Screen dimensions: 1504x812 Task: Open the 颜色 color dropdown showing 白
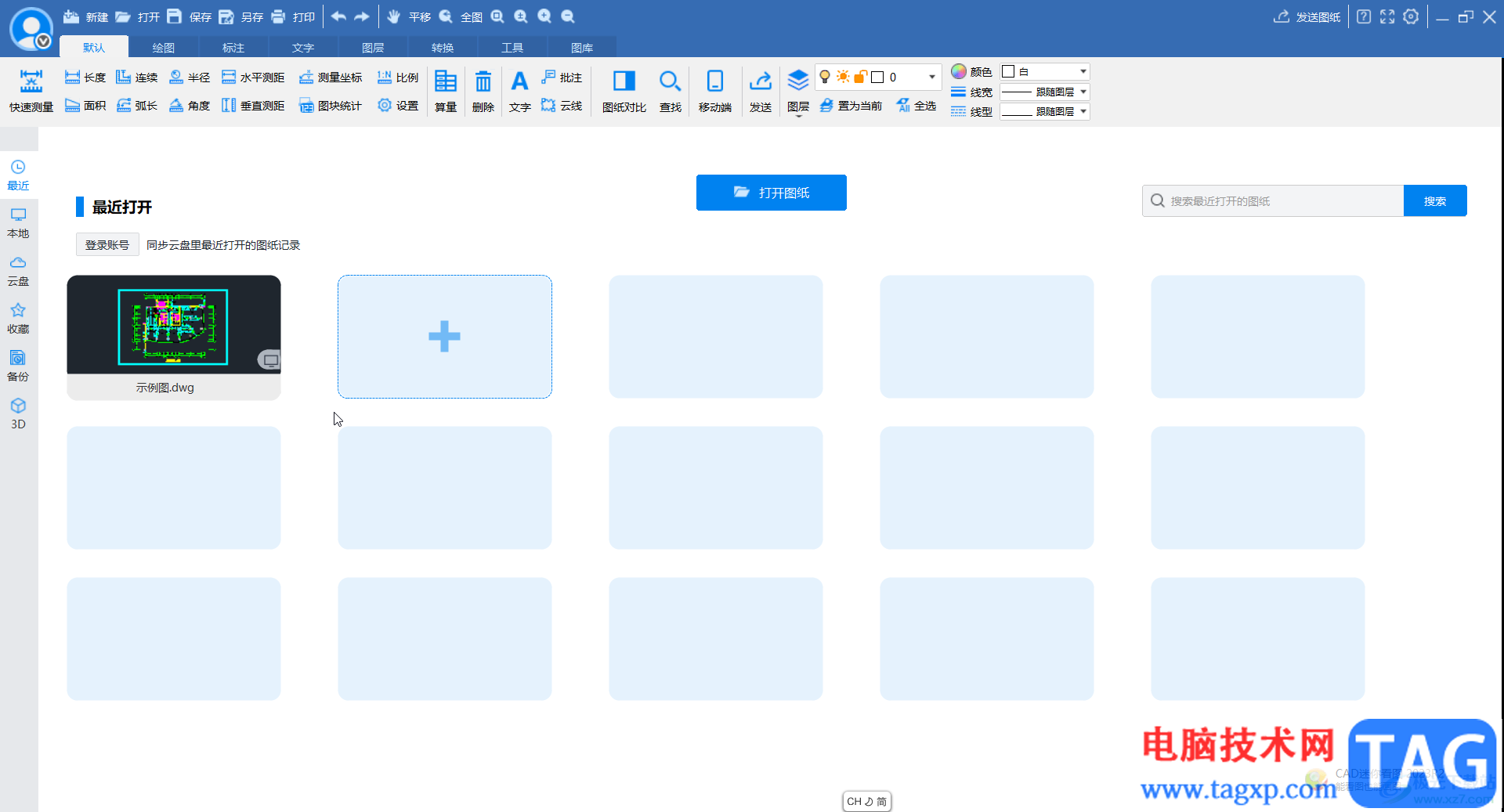(1044, 71)
